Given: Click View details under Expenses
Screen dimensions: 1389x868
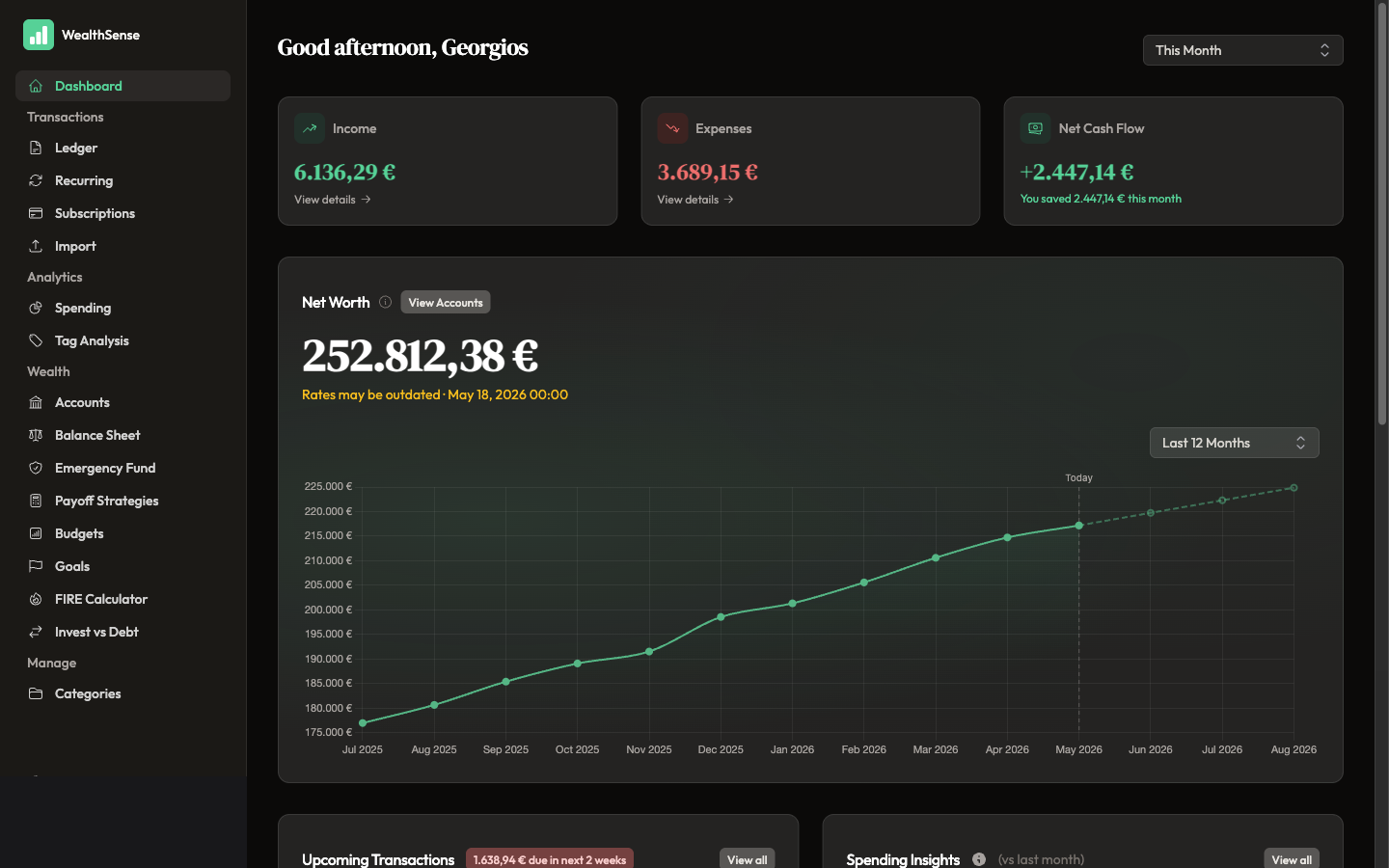Looking at the screenshot, I should (x=695, y=200).
